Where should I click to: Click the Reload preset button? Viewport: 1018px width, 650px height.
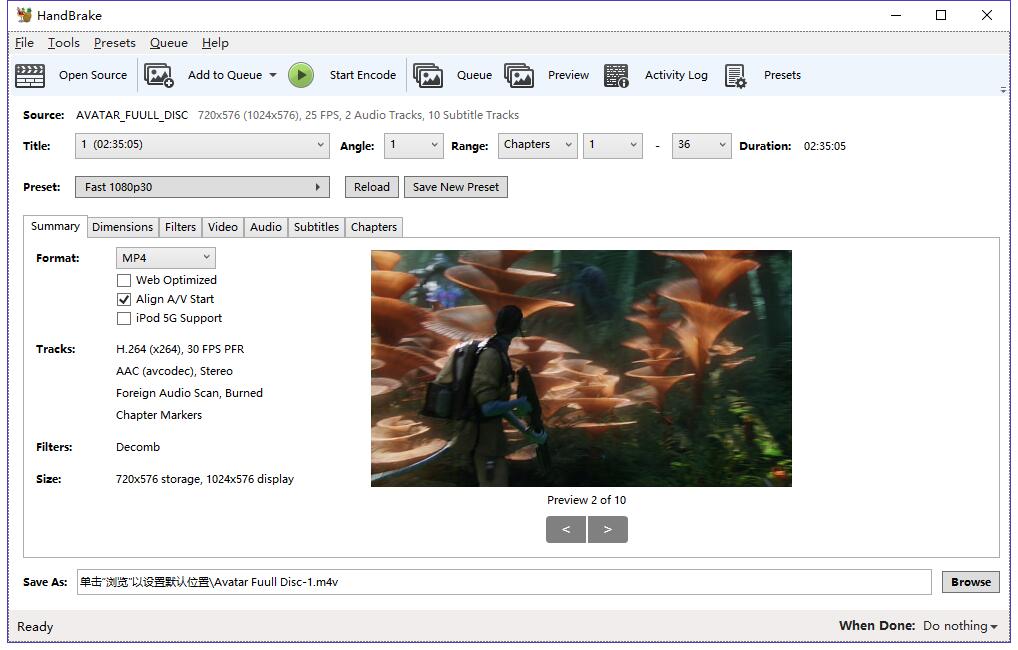point(371,187)
